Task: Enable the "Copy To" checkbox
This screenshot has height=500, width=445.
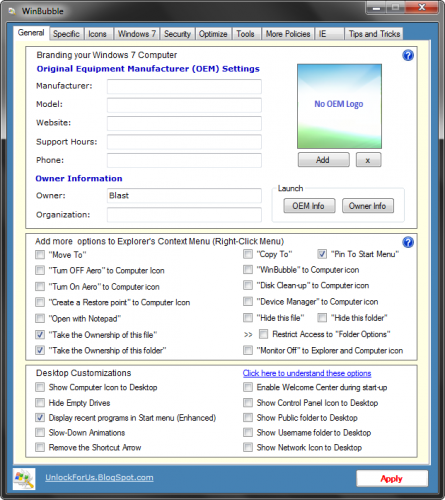Action: point(248,254)
